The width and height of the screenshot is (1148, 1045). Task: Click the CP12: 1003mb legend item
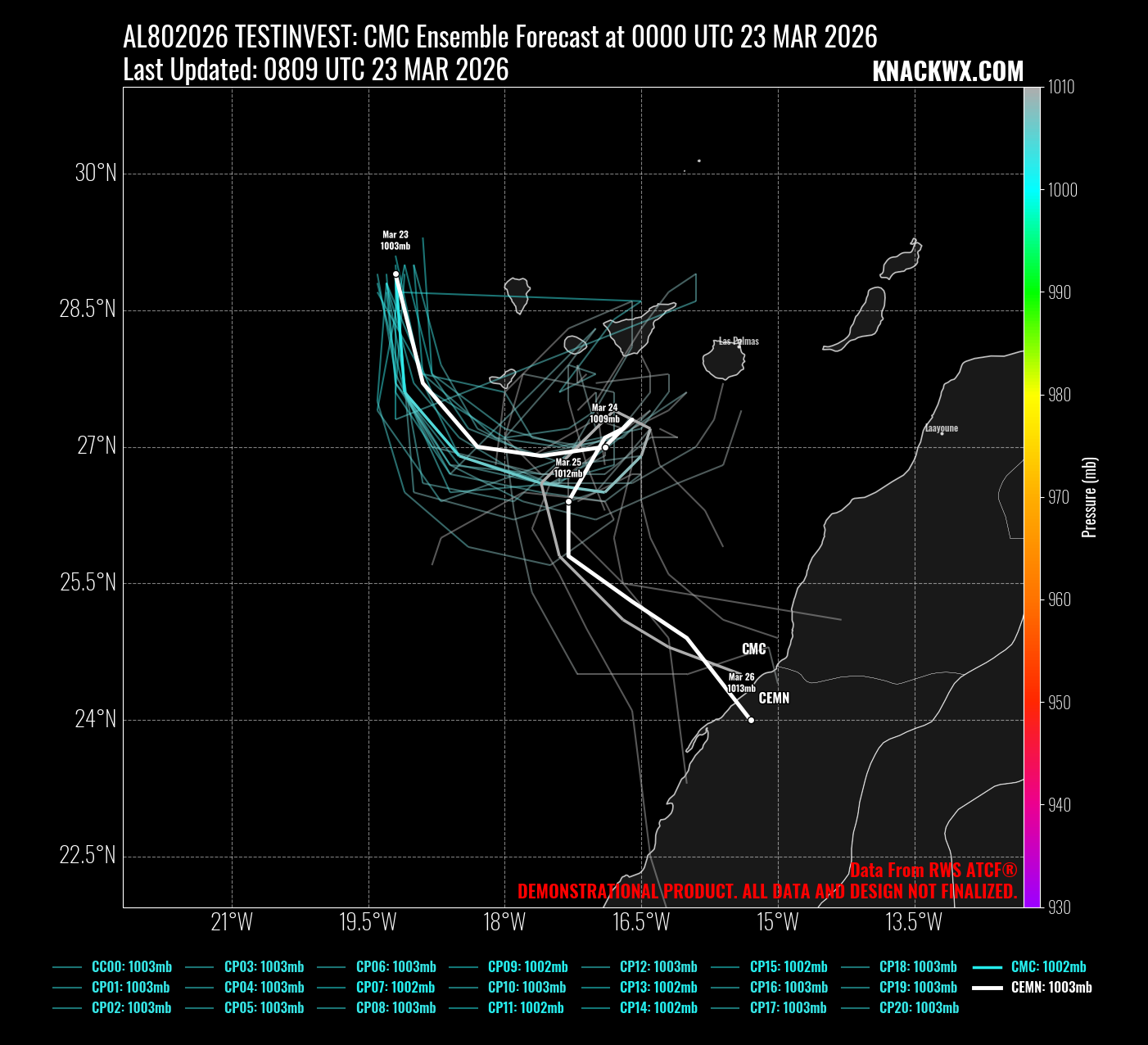658,967
